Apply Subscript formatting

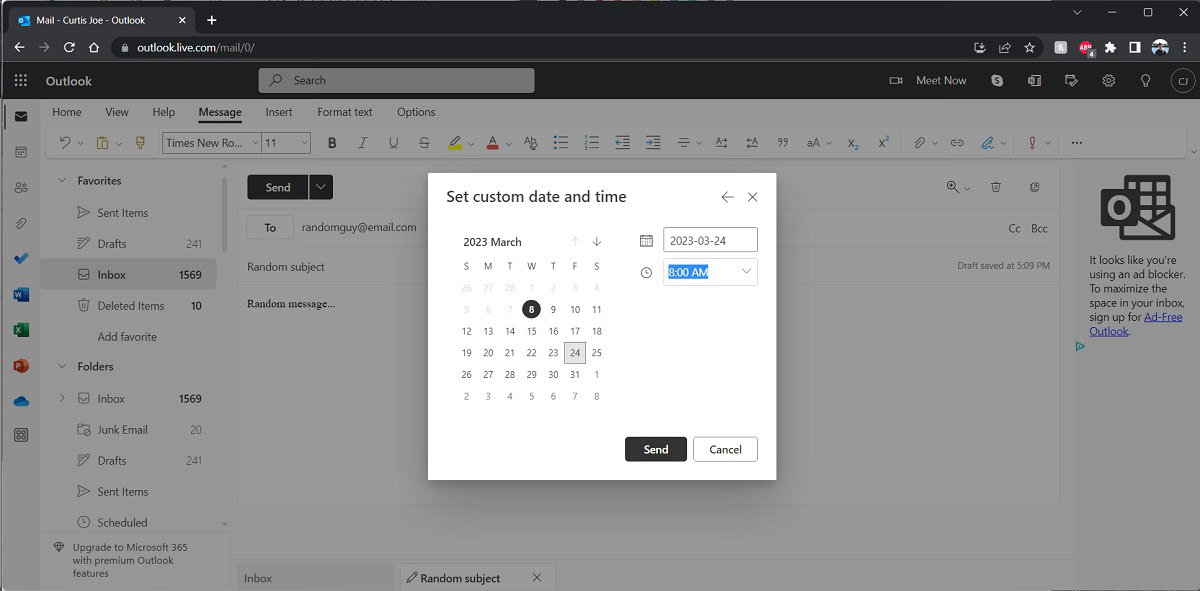tap(853, 143)
